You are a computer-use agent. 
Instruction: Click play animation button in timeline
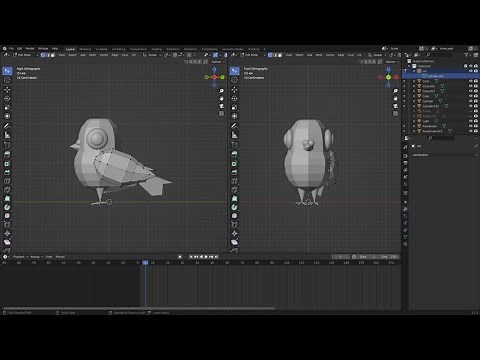(x=206, y=257)
